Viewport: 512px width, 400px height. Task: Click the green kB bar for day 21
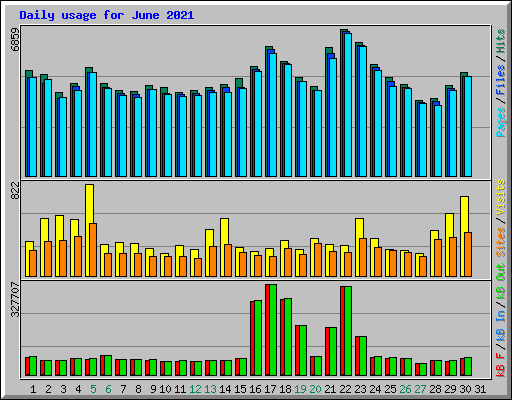(333, 352)
